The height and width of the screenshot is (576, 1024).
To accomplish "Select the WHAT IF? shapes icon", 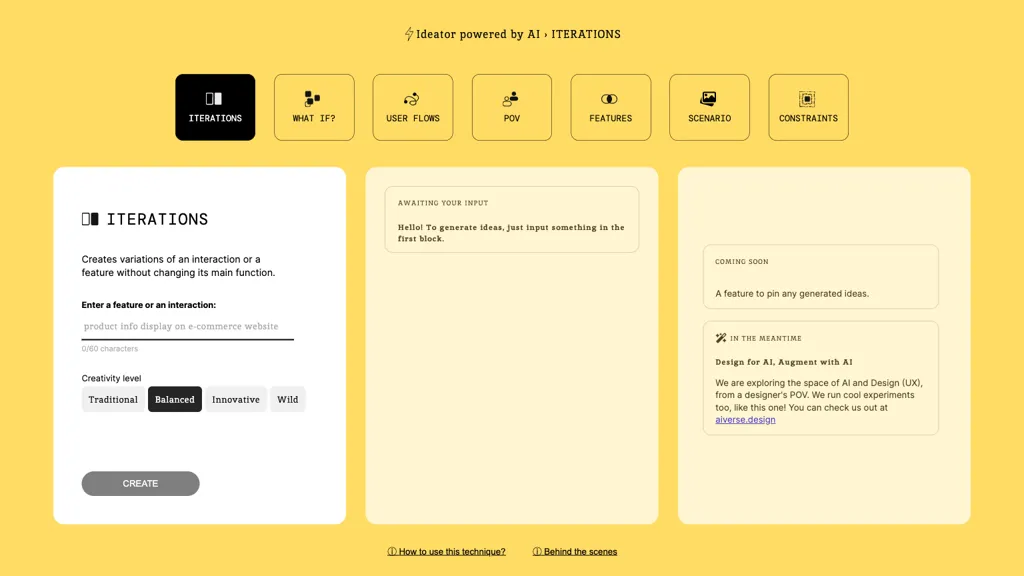I will (x=314, y=97).
